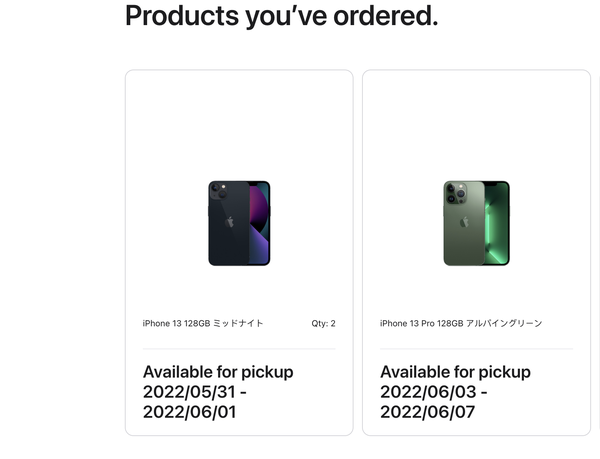Screen dimensions: 600x459
Task: Select the iPhone 13 128GB ミッドナイト label
Action: [x=203, y=323]
